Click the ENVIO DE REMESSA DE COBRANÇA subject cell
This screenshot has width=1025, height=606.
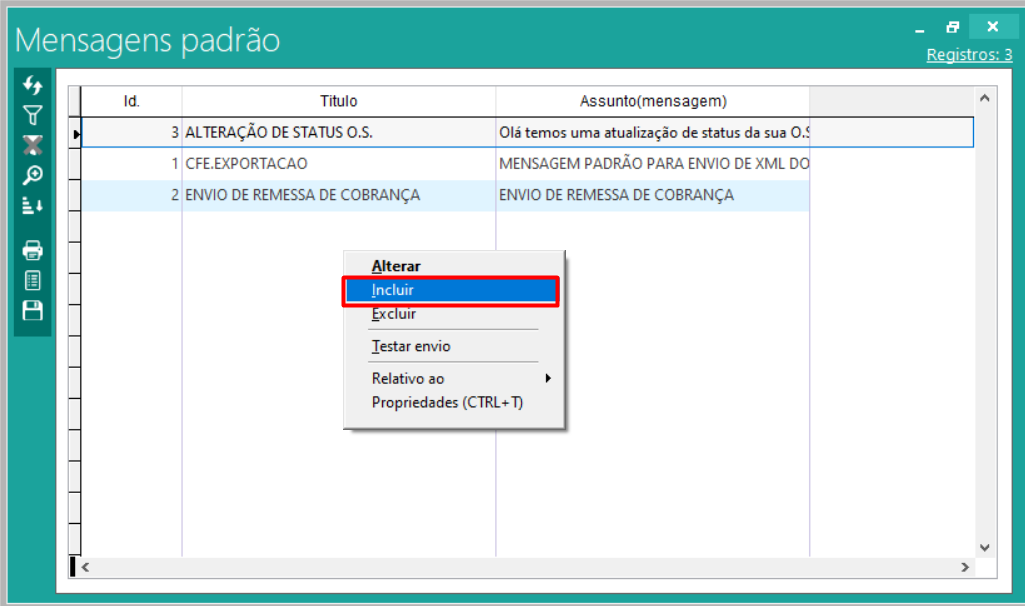click(x=652, y=195)
